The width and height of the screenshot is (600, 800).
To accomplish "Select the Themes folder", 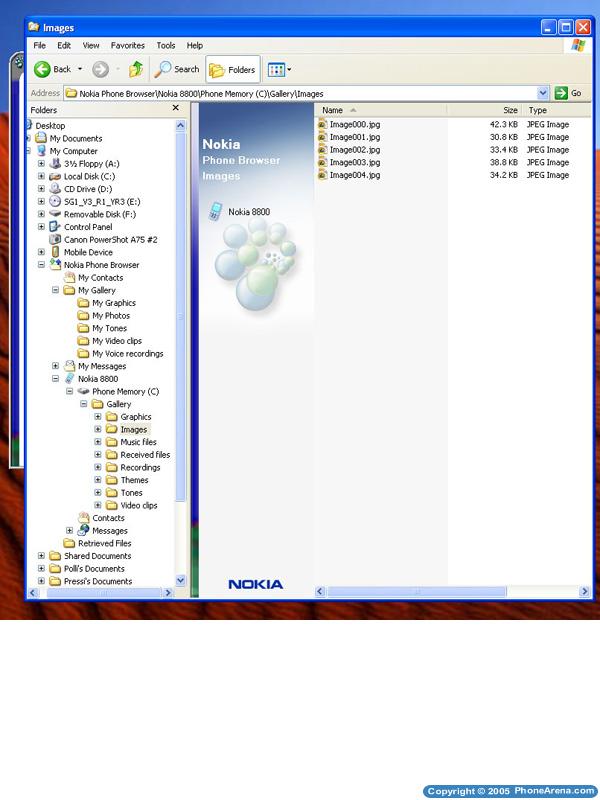I will click(127, 480).
